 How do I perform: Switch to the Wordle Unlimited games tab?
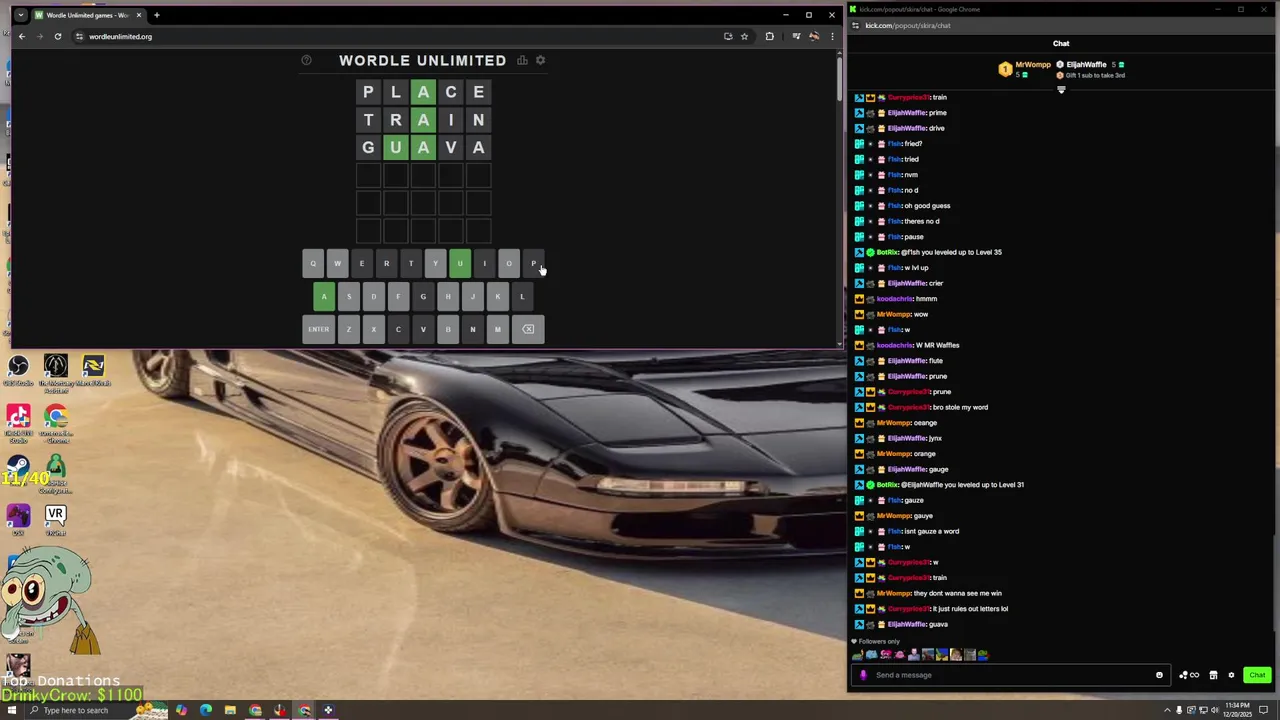click(x=88, y=15)
